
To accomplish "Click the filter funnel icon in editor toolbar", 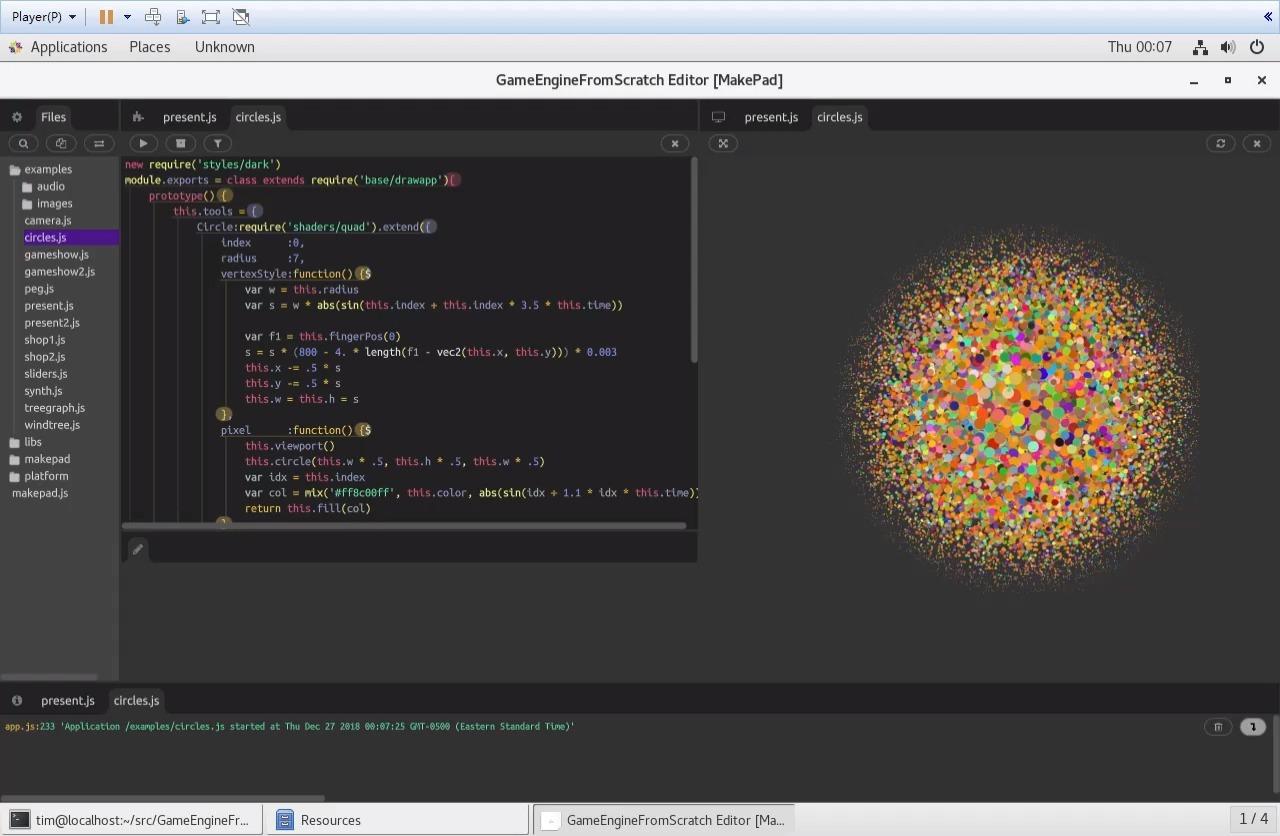I will (217, 143).
